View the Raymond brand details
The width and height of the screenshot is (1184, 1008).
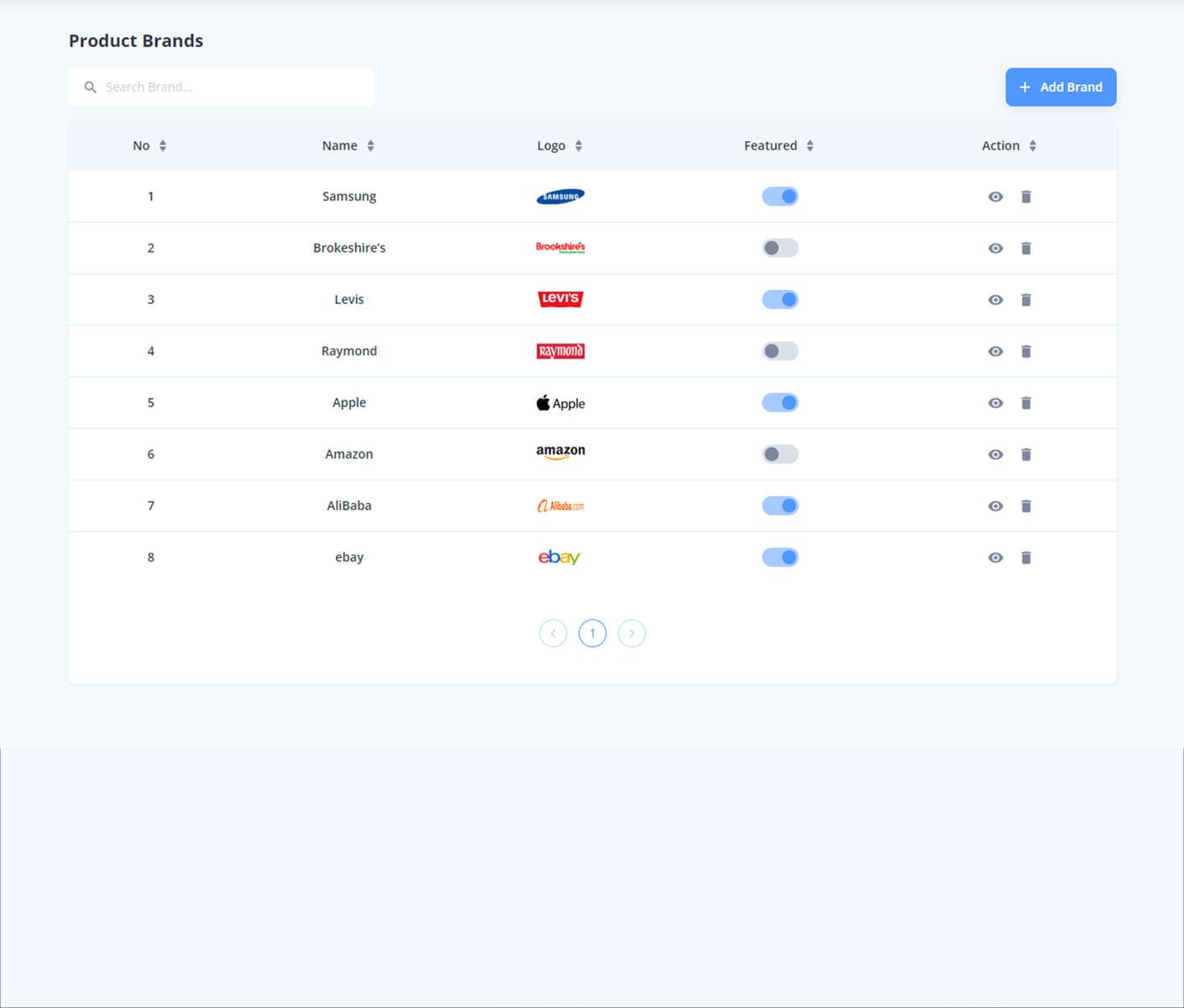click(x=995, y=351)
